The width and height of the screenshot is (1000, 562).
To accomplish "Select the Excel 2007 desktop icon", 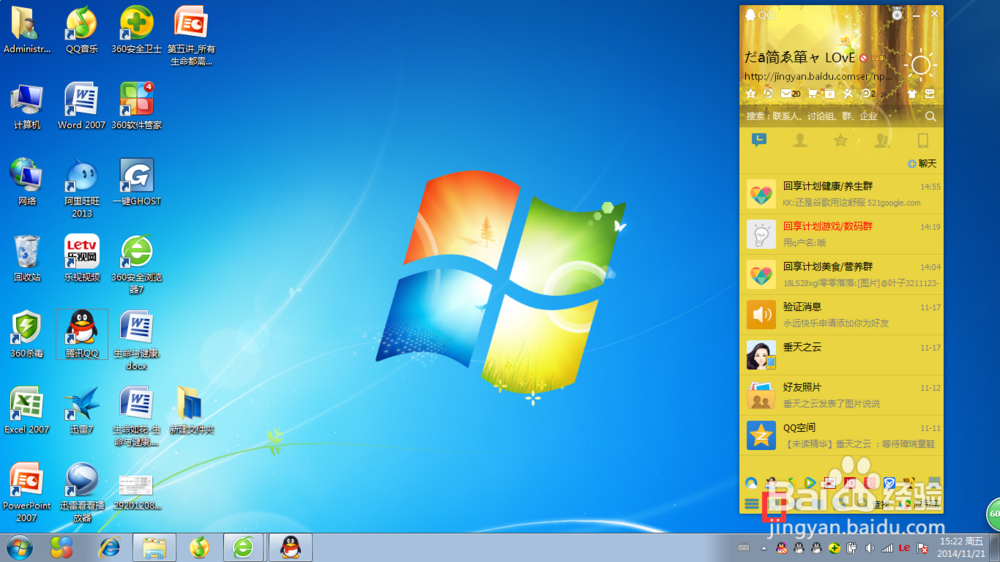I will click(x=26, y=410).
